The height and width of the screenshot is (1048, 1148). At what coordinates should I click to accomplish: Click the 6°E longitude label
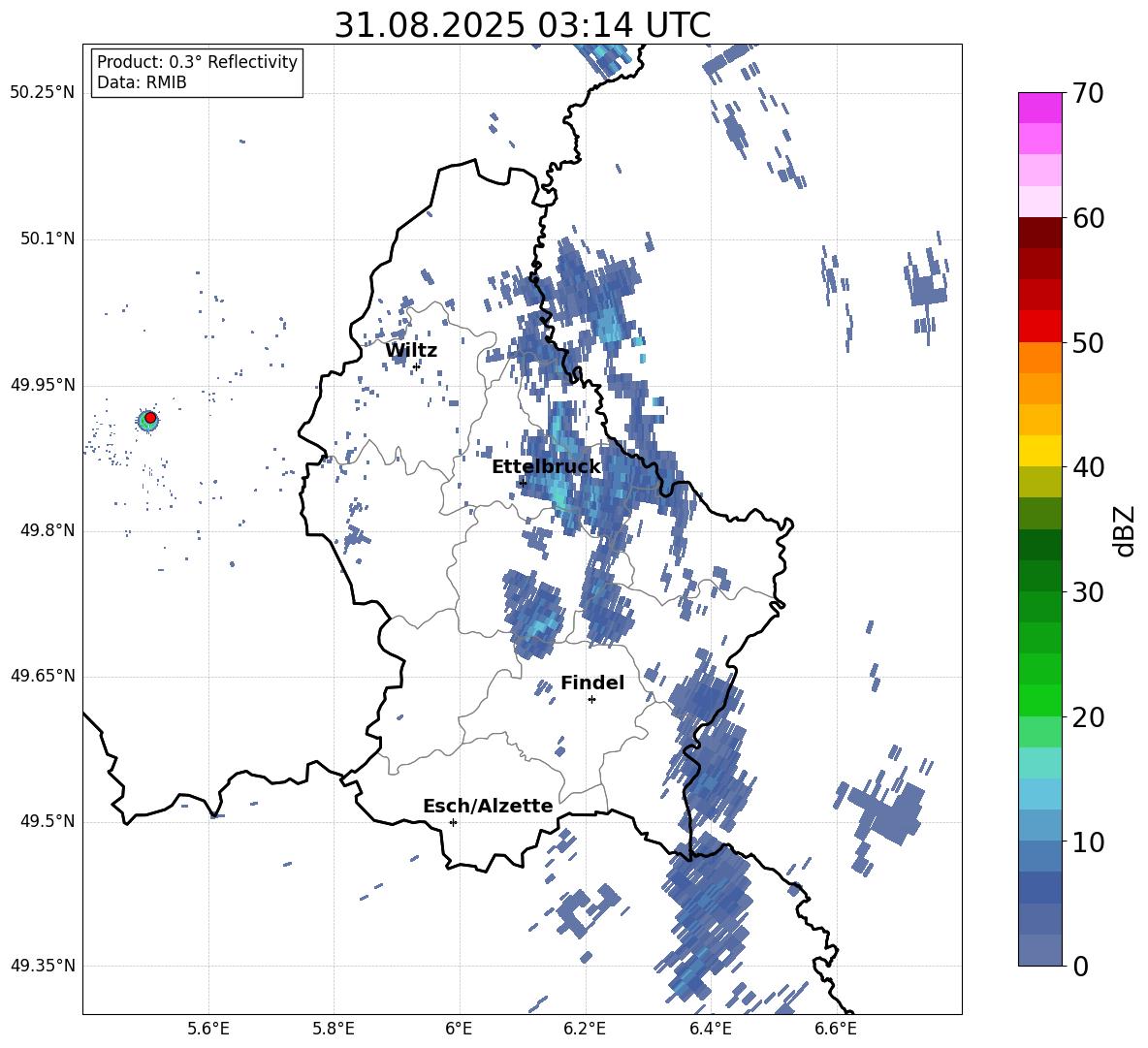tap(459, 1029)
